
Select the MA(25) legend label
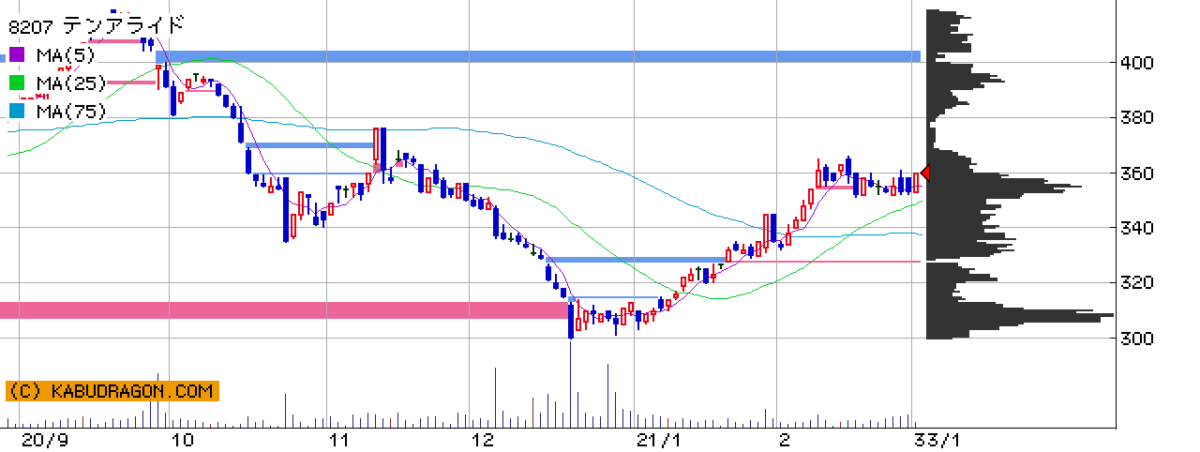pyautogui.click(x=70, y=82)
